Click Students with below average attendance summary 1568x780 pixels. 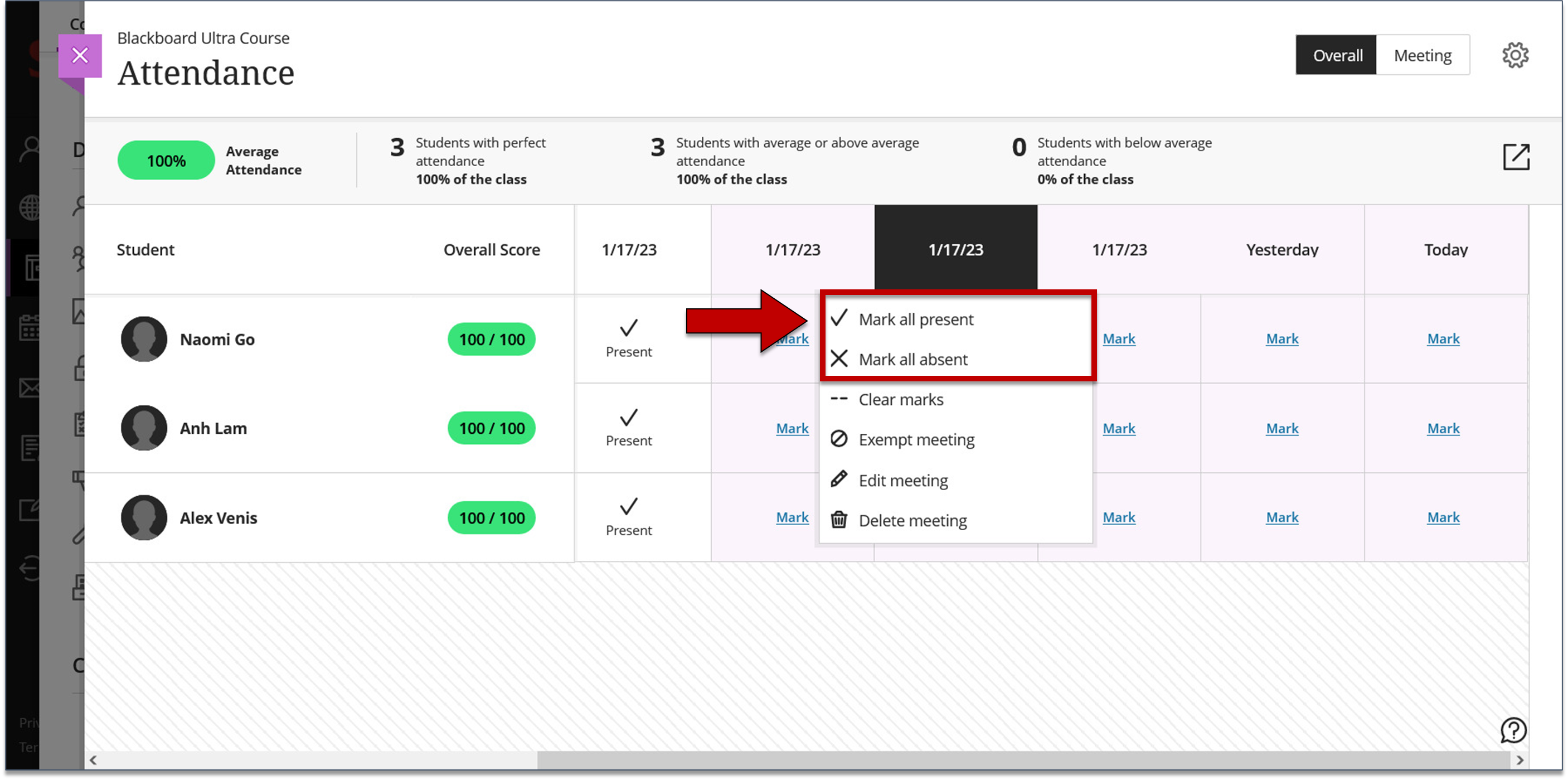1111,161
